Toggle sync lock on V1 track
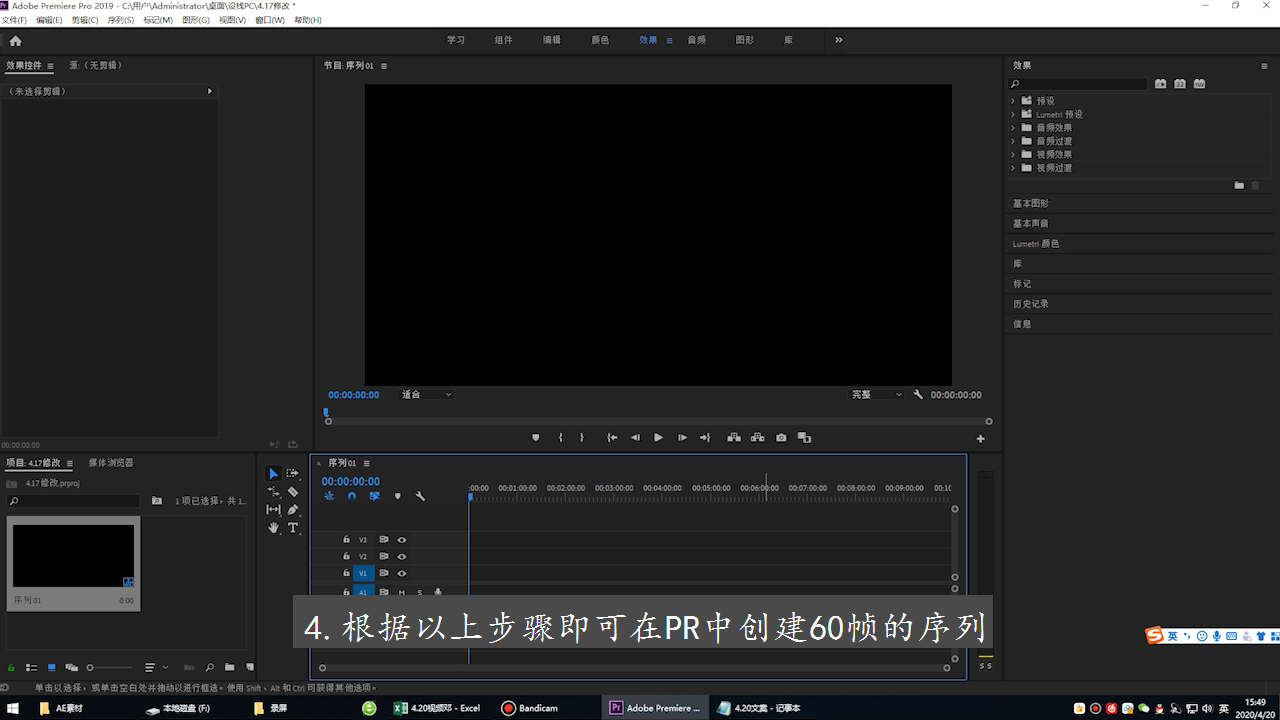The width and height of the screenshot is (1280, 720). 383,574
